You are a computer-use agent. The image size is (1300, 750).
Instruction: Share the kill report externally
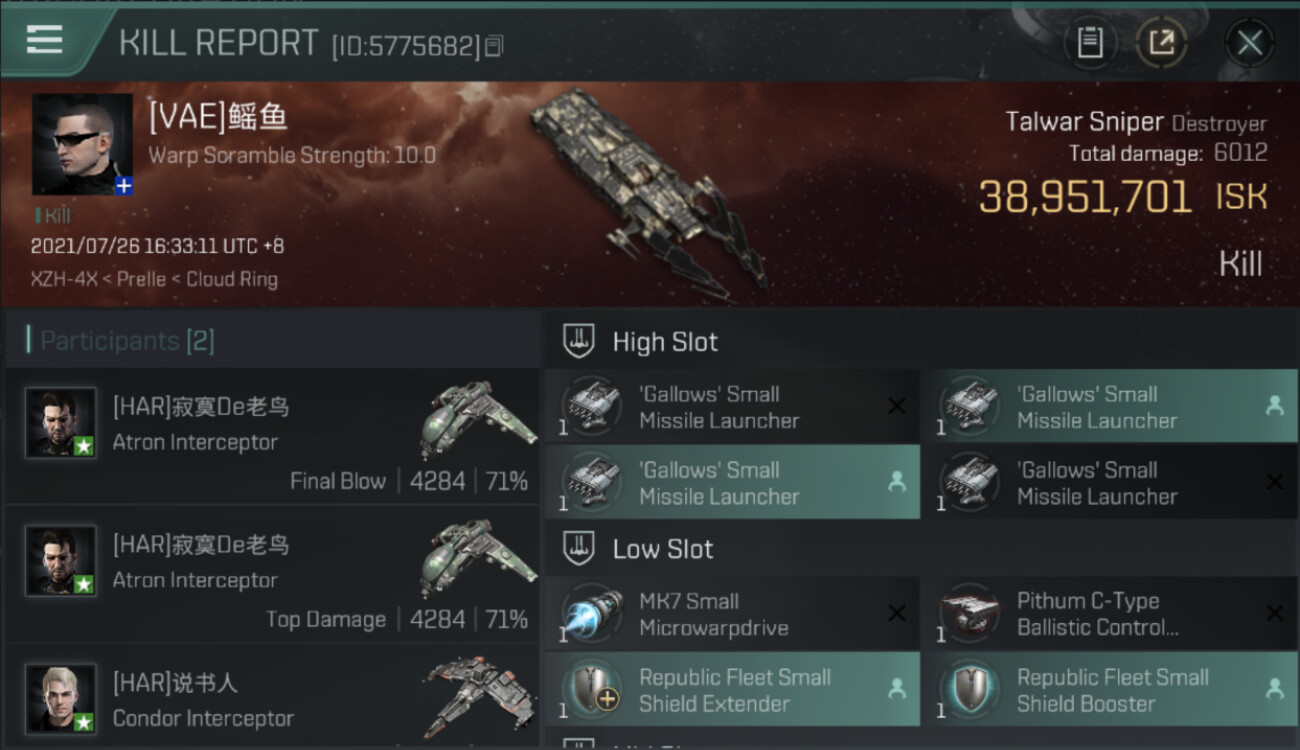click(1161, 42)
